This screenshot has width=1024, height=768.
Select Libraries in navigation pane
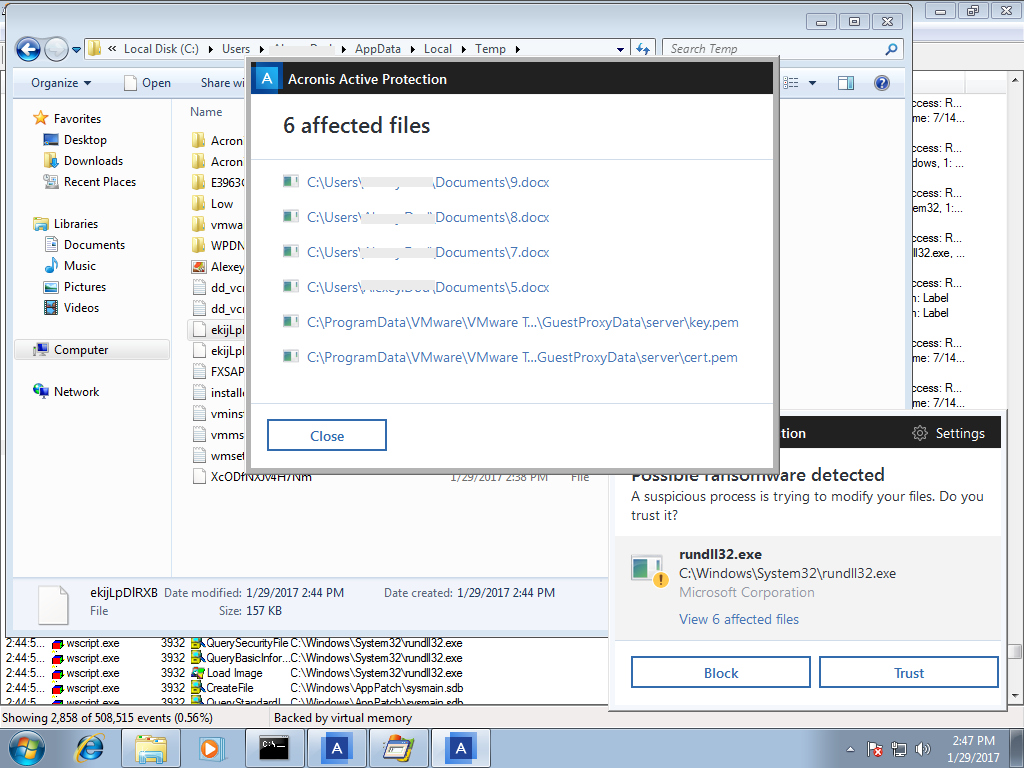click(x=65, y=223)
